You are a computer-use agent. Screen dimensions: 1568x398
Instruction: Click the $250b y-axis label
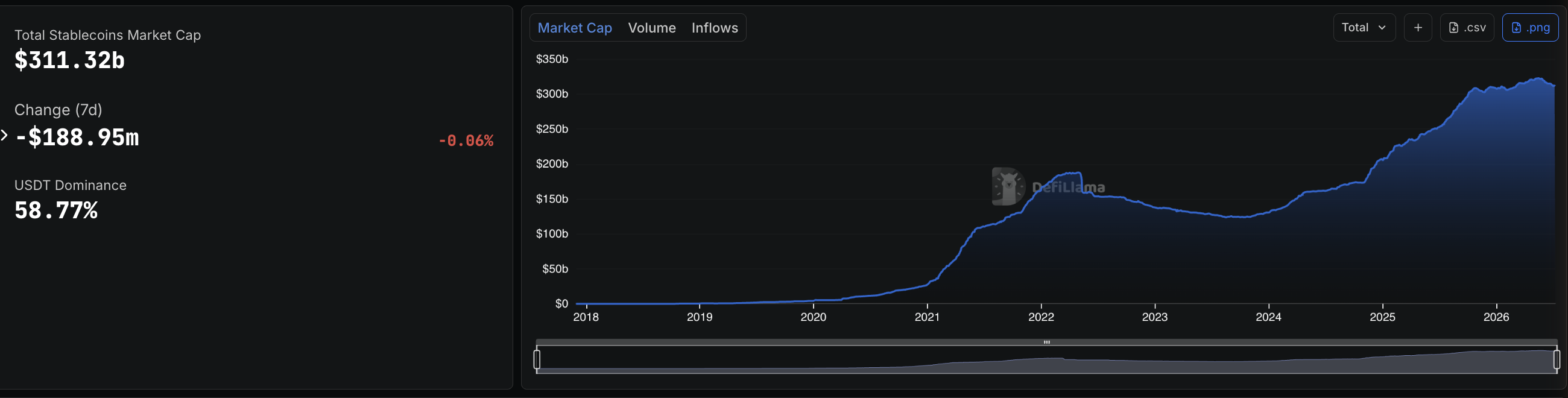(552, 129)
